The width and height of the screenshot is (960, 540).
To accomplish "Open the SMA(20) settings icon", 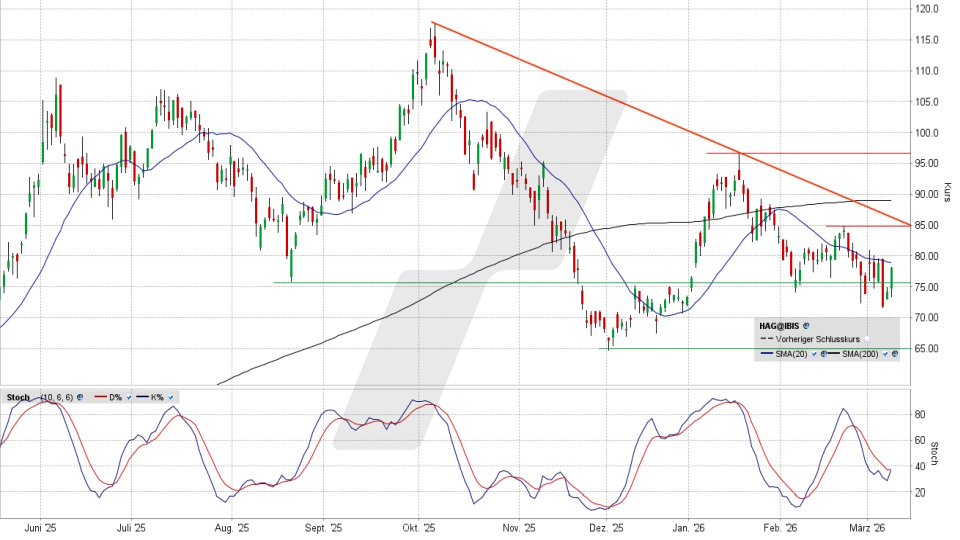I will click(823, 354).
